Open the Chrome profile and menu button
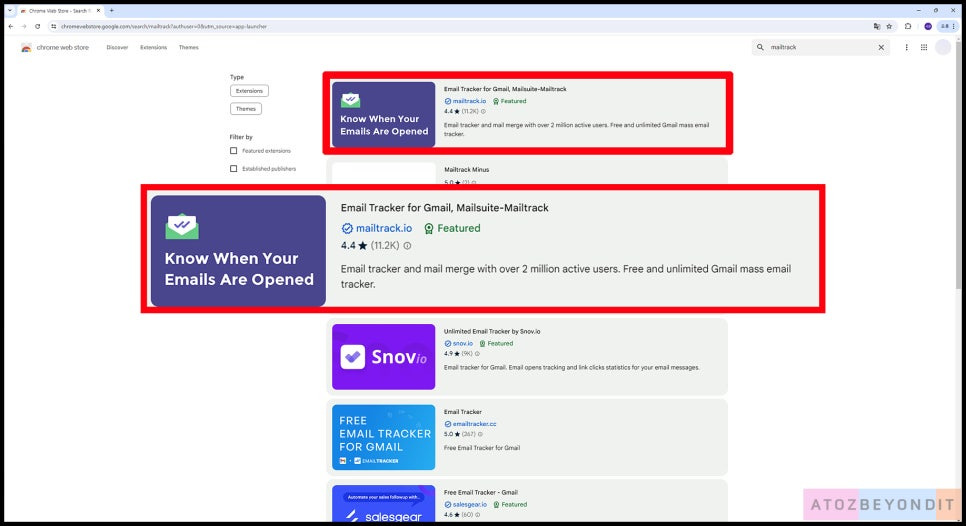This screenshot has height=526, width=966. pyautogui.click(x=947, y=26)
